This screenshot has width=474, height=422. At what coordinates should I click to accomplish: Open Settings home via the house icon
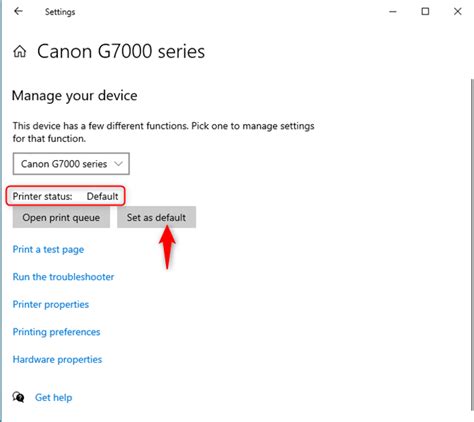(x=20, y=52)
